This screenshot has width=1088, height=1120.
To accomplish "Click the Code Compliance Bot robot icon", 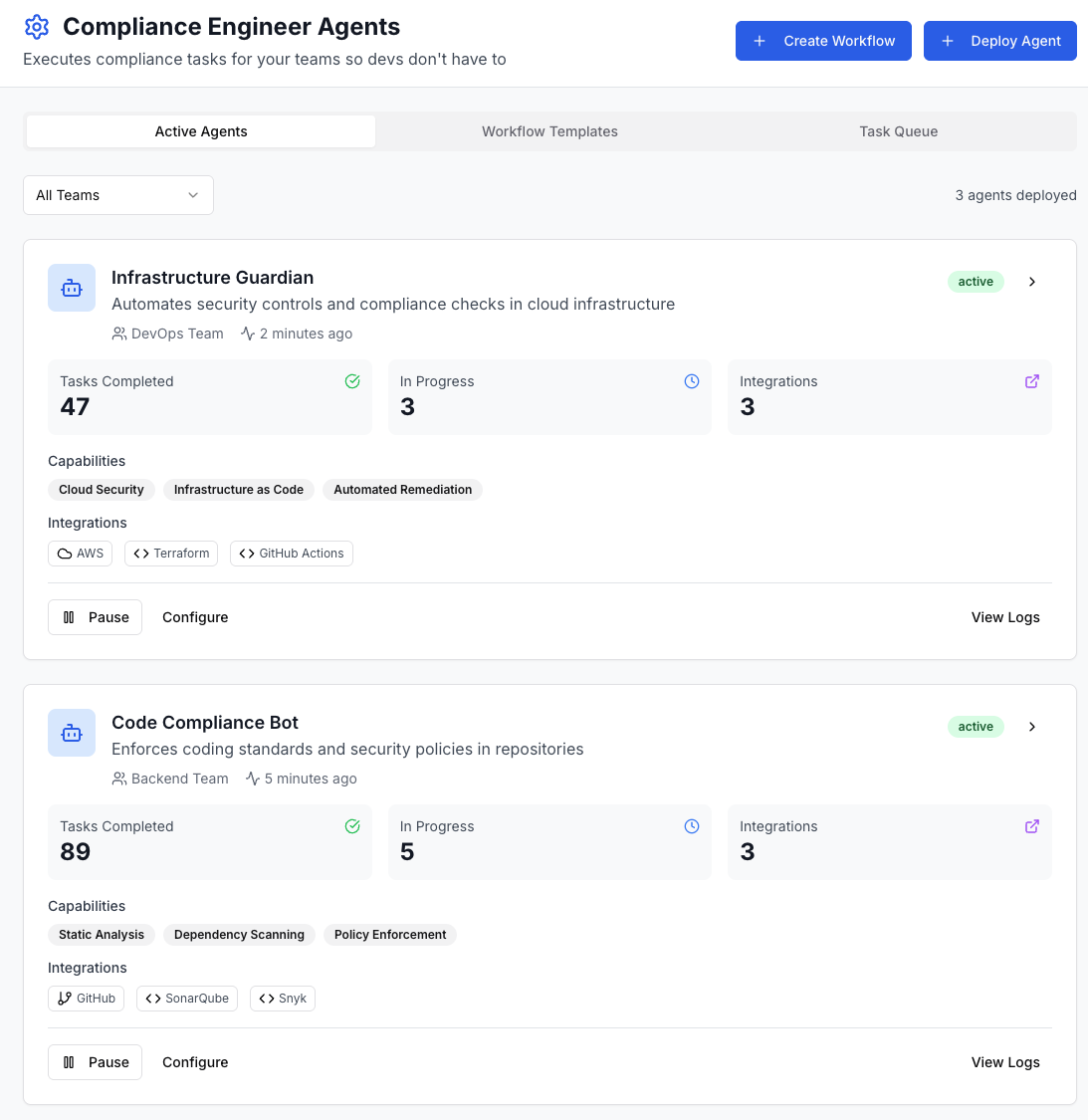I will 72,733.
